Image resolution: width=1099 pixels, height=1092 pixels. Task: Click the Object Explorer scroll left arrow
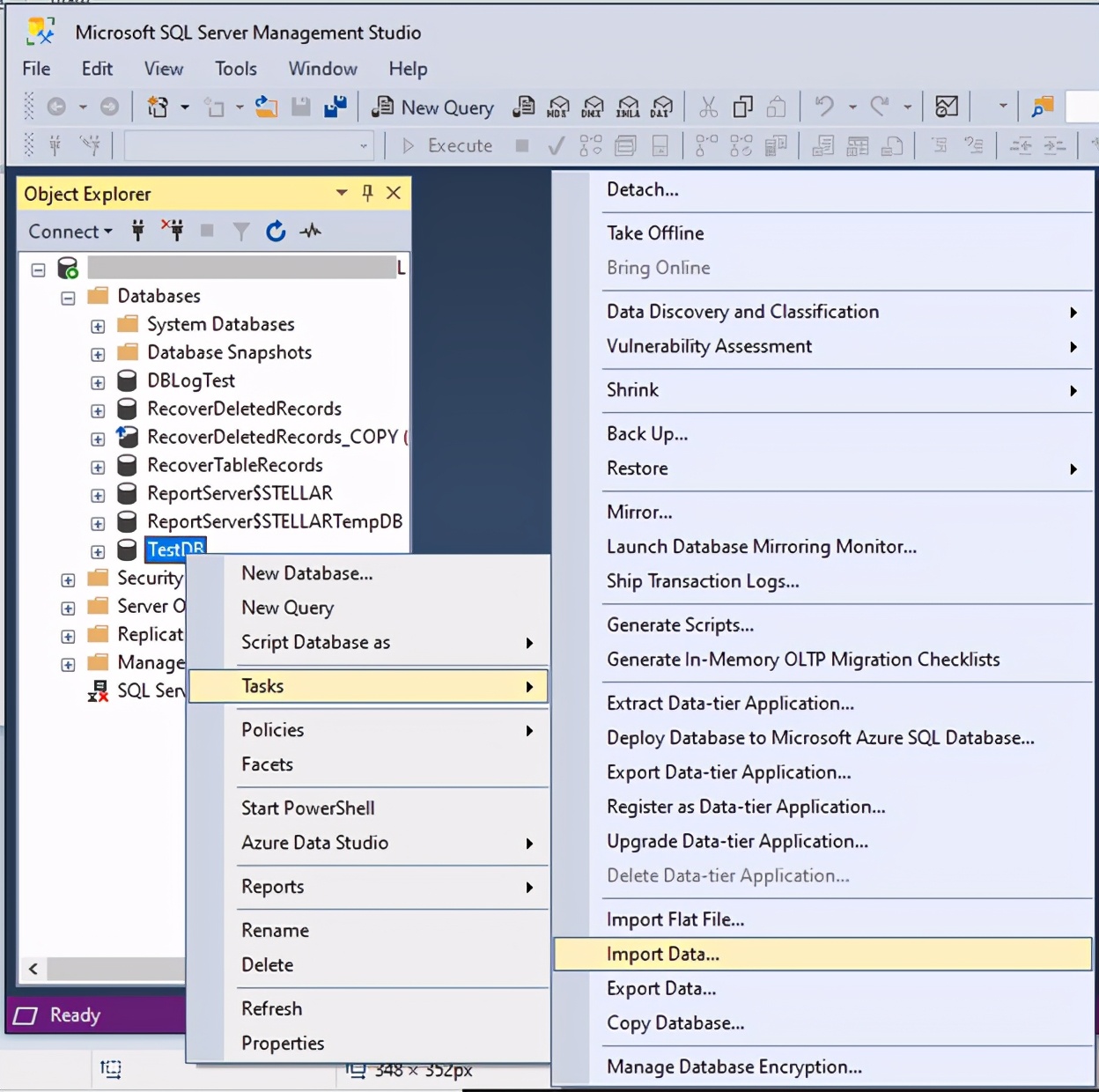33,970
